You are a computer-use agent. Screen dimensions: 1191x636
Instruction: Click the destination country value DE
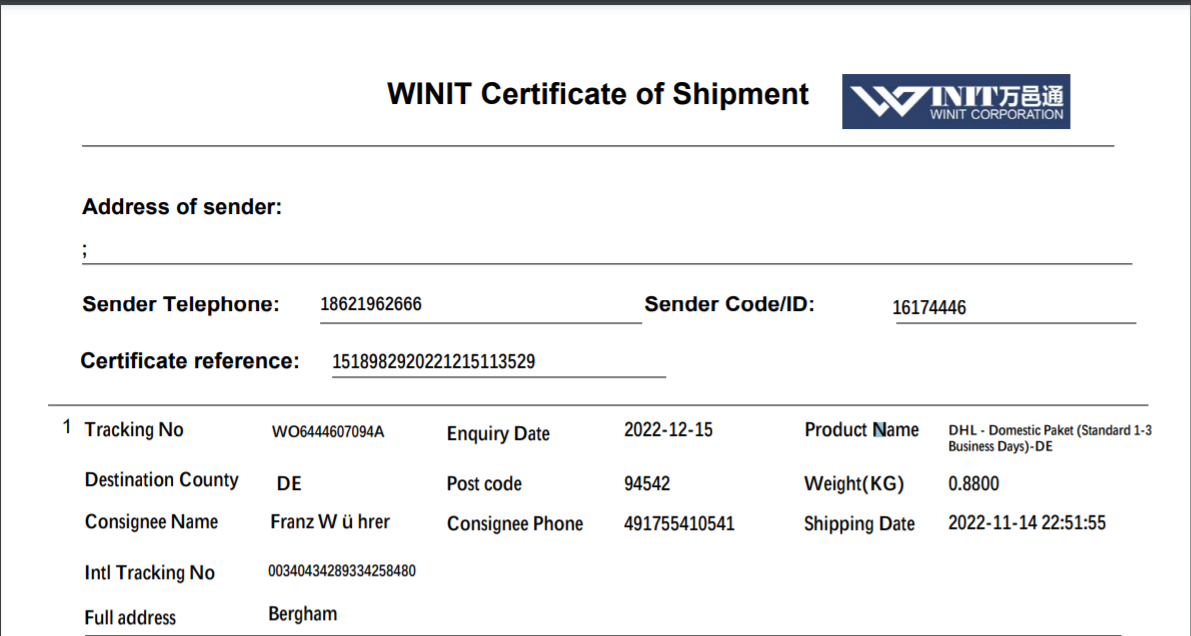point(289,484)
